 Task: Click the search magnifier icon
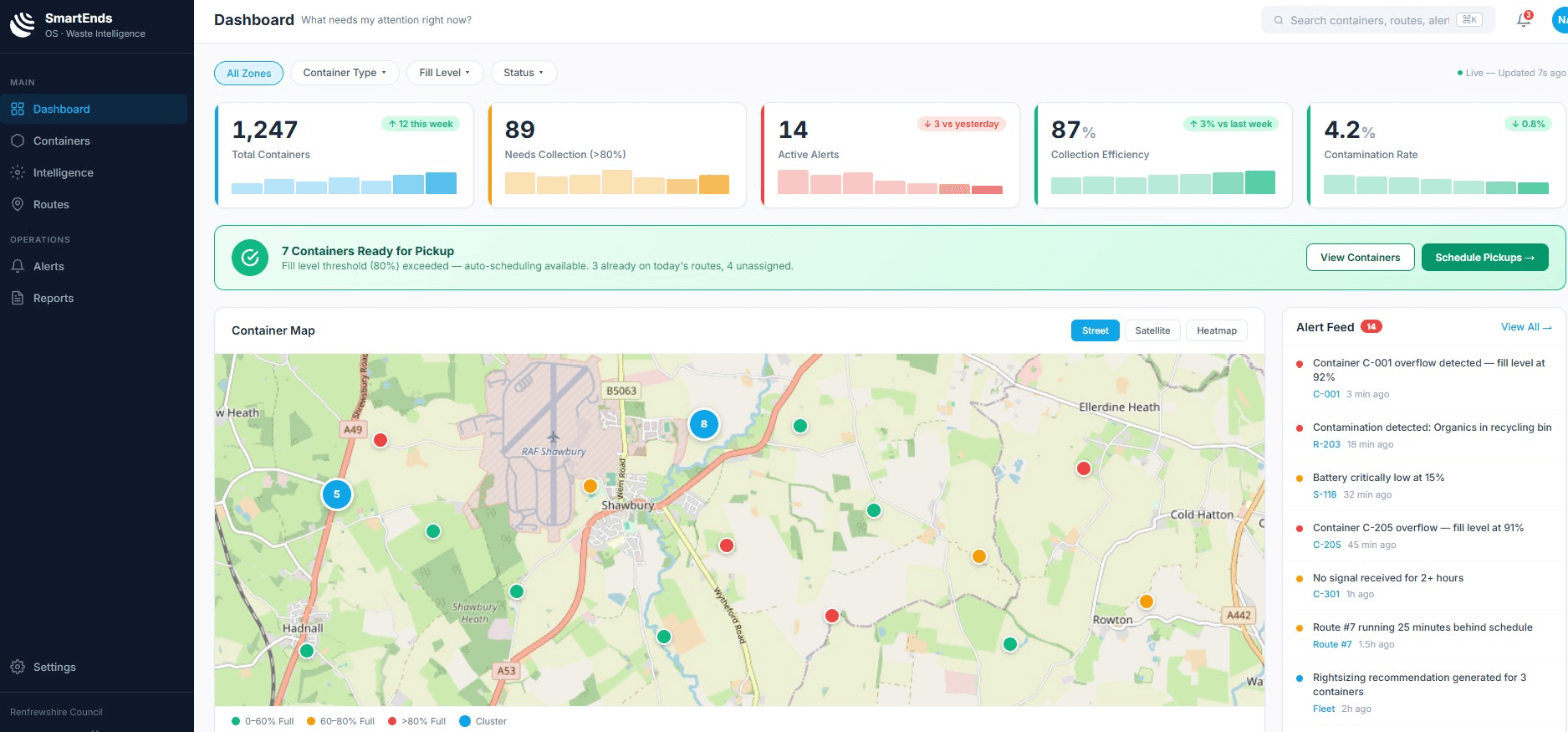(1279, 20)
